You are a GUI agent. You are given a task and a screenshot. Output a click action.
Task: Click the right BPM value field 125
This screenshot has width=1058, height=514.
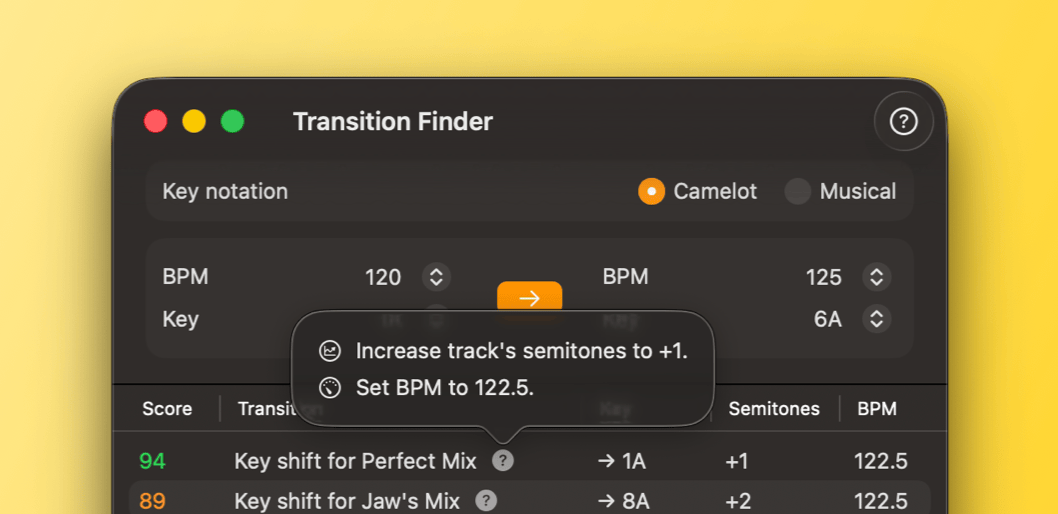coord(823,277)
